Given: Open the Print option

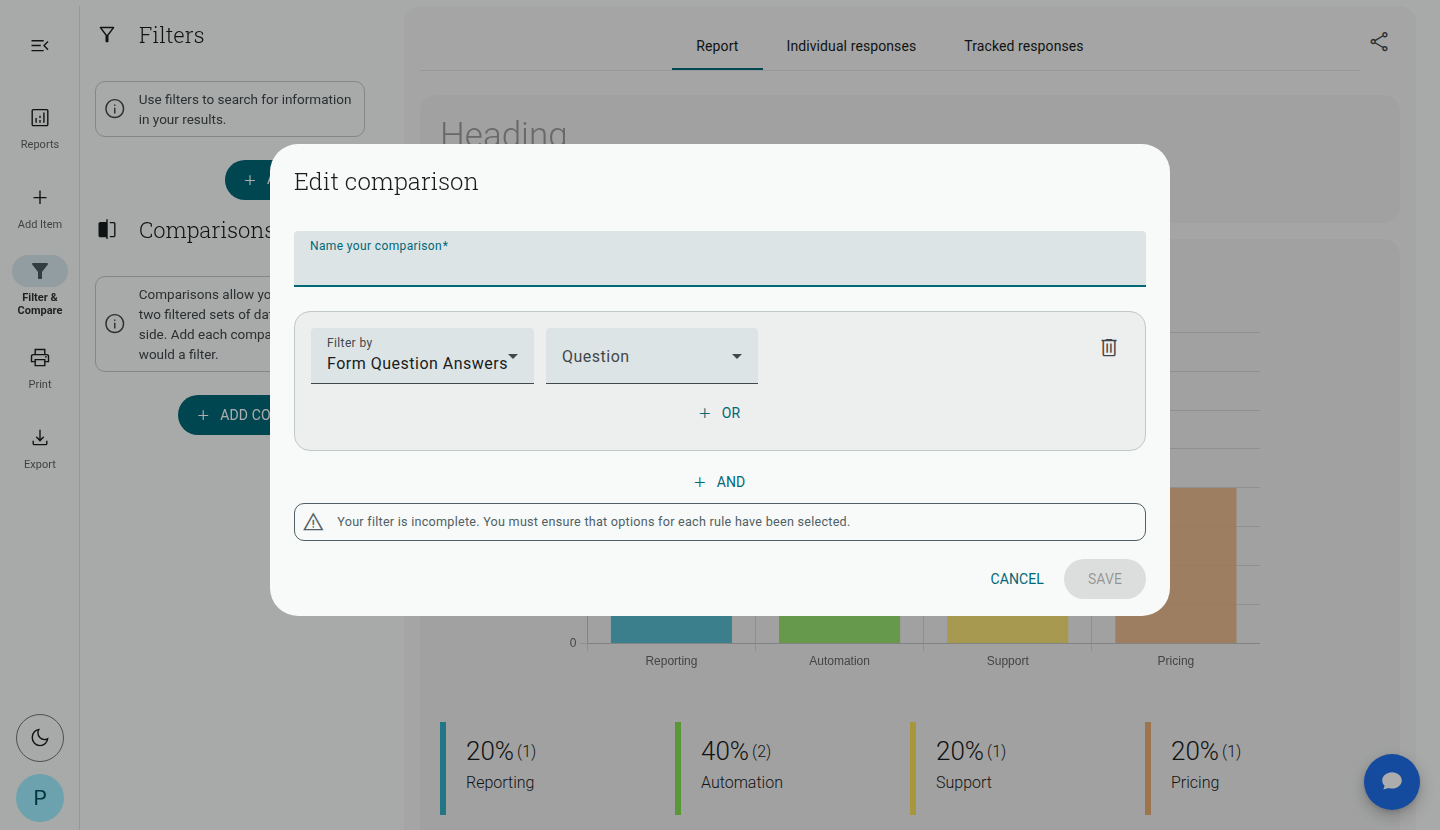Looking at the screenshot, I should (x=40, y=368).
